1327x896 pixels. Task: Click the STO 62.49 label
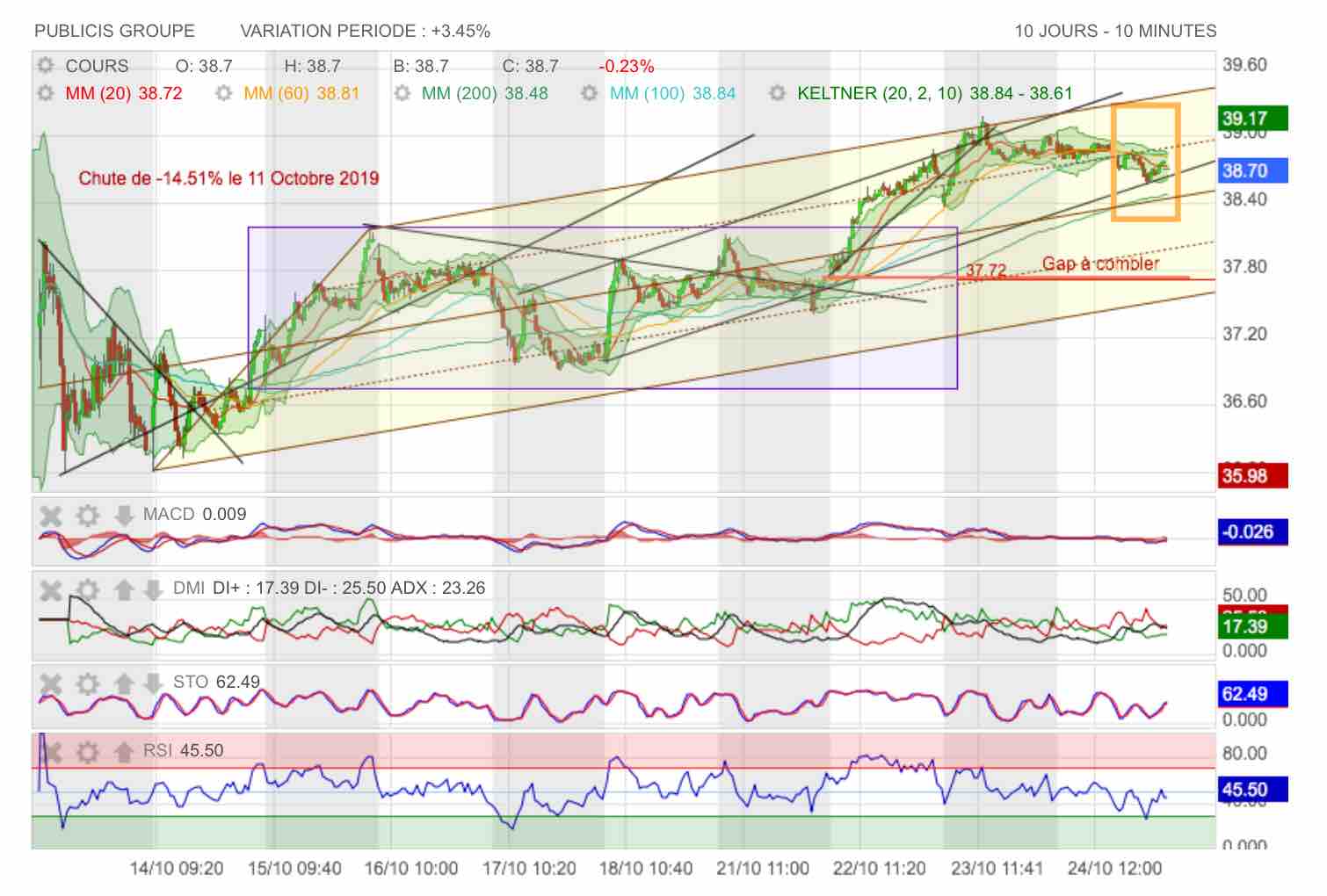pos(216,683)
